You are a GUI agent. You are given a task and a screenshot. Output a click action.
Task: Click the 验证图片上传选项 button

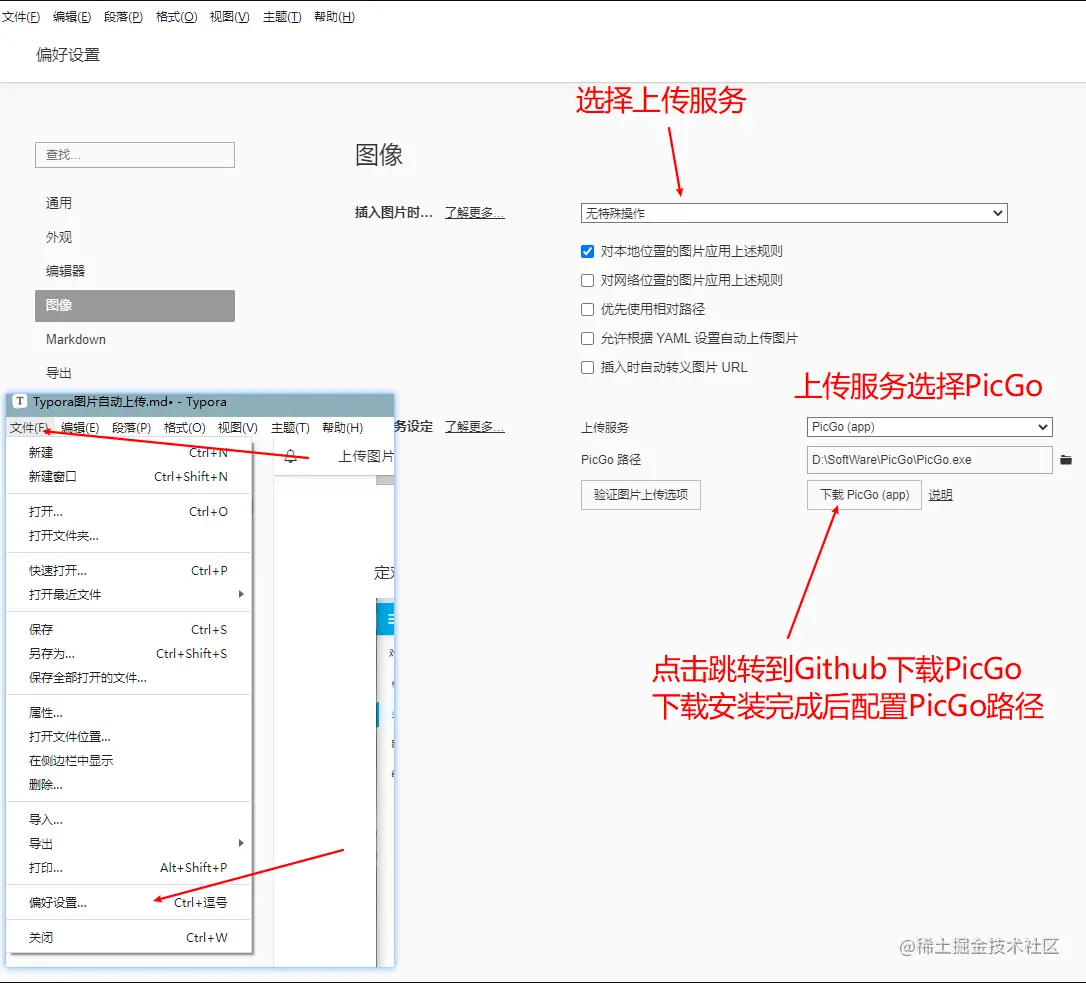tap(641, 495)
